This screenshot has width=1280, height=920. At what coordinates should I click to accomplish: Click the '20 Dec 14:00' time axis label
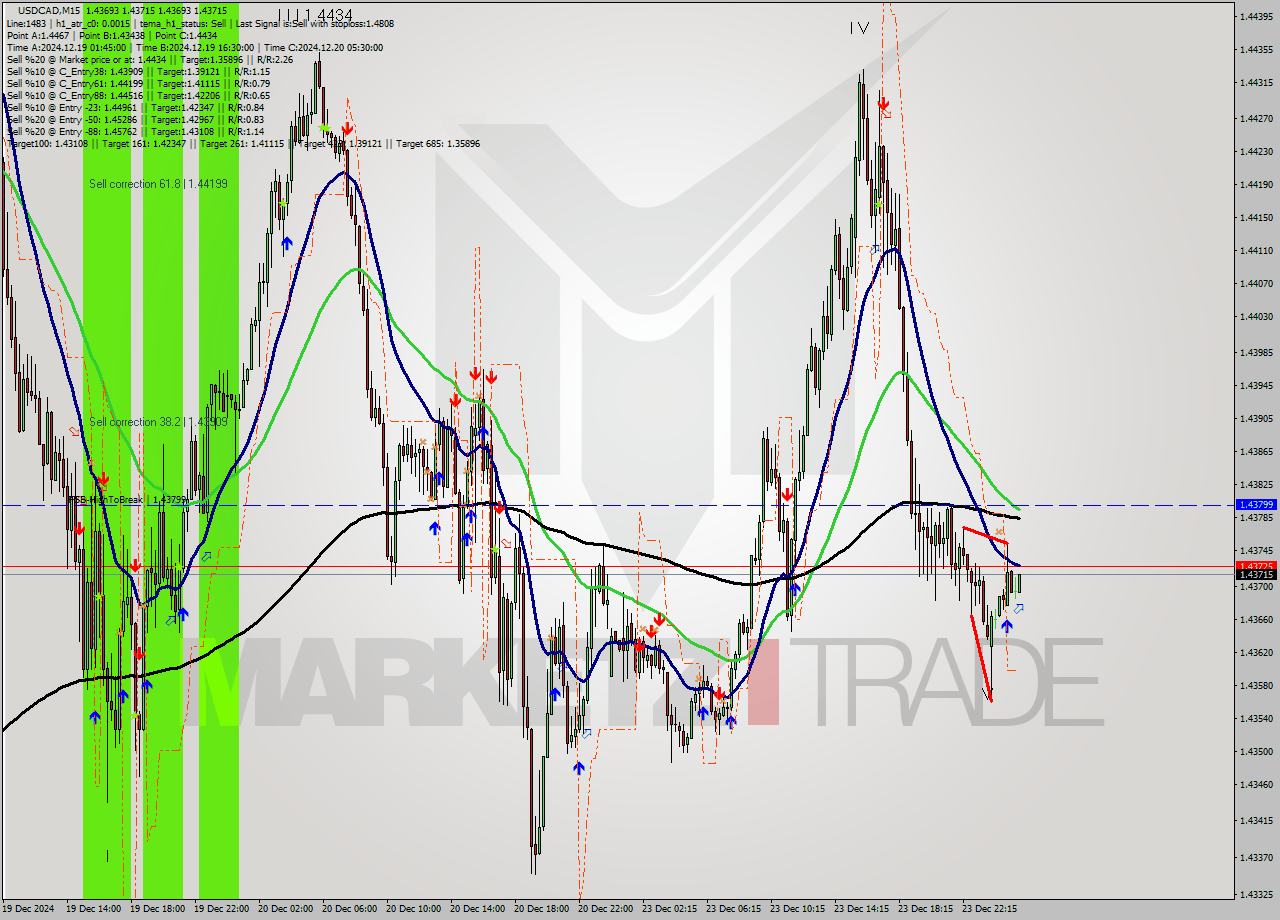[478, 909]
